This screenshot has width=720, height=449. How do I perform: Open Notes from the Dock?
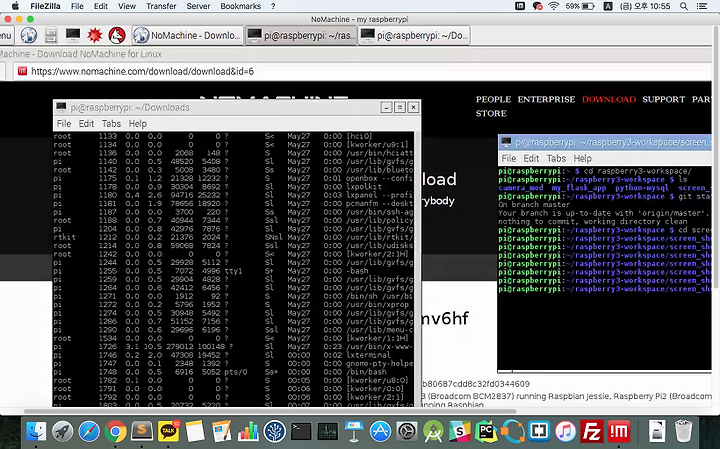(195, 432)
